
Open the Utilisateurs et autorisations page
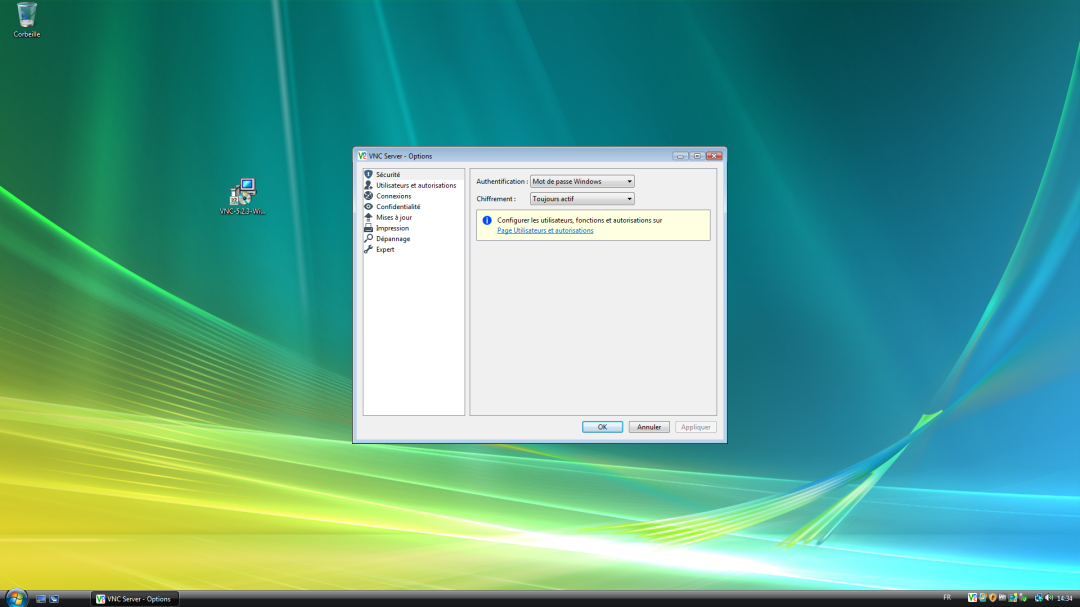coord(415,185)
